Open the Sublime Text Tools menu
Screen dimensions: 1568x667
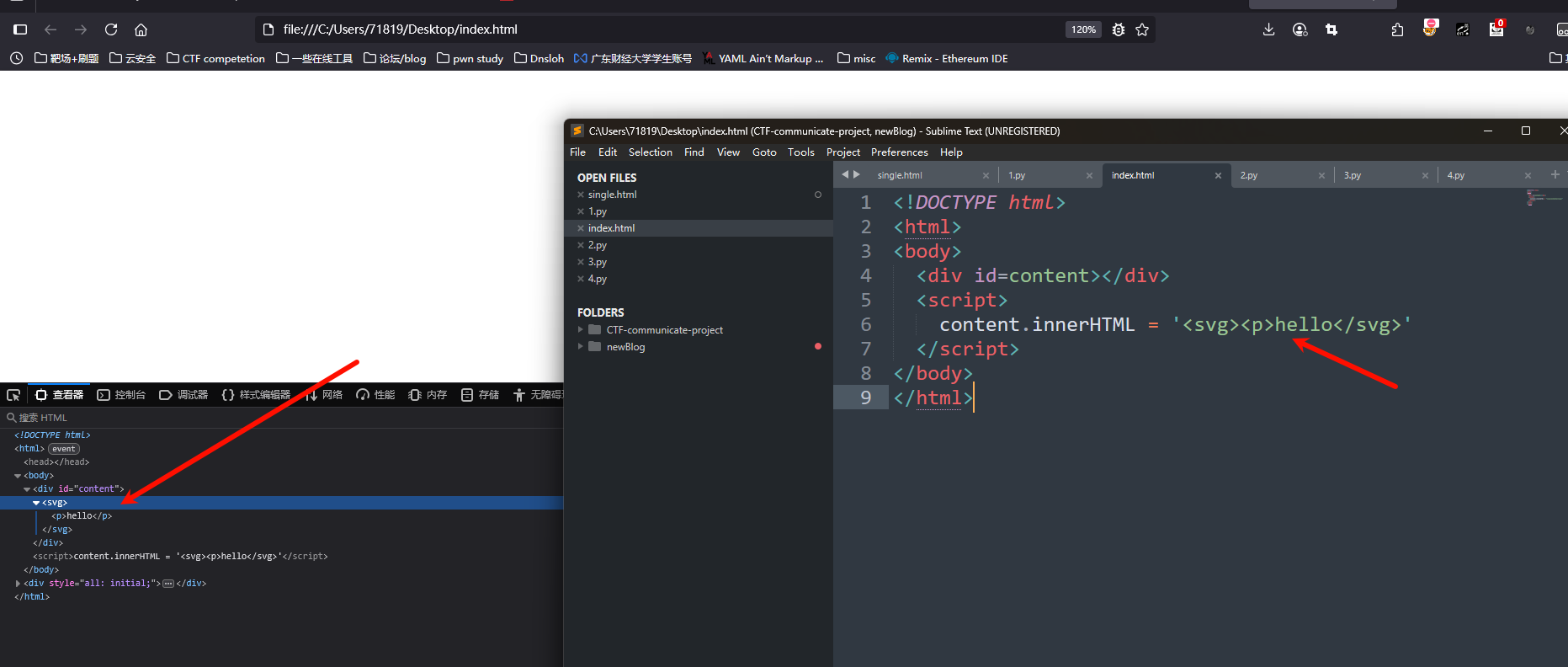click(x=801, y=152)
